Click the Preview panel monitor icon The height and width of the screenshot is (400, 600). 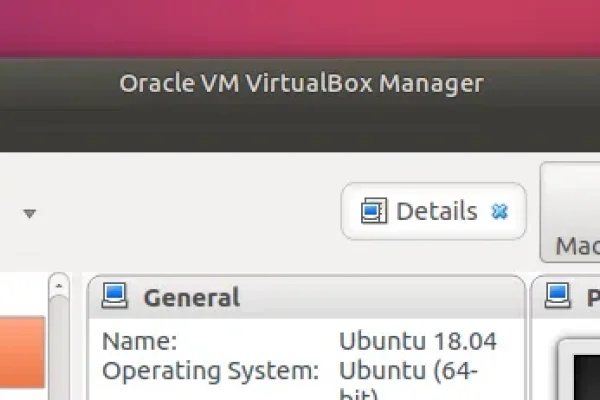tap(558, 296)
